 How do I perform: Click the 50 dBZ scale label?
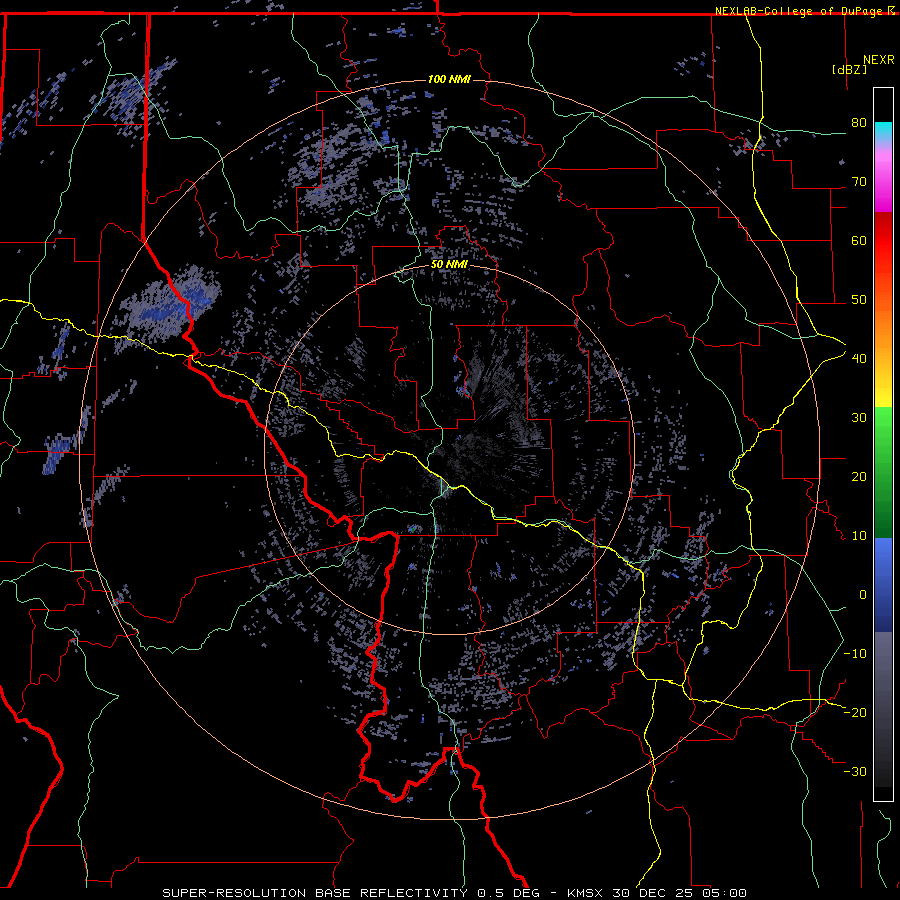[x=859, y=300]
